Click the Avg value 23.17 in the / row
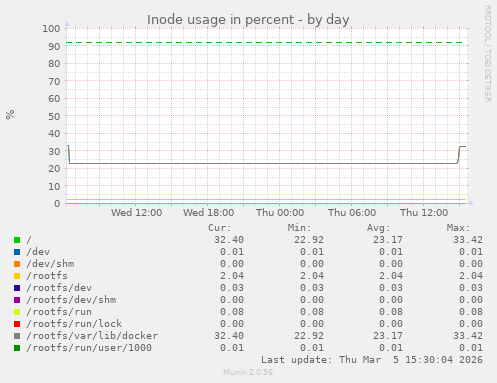The image size is (497, 383). (388, 240)
